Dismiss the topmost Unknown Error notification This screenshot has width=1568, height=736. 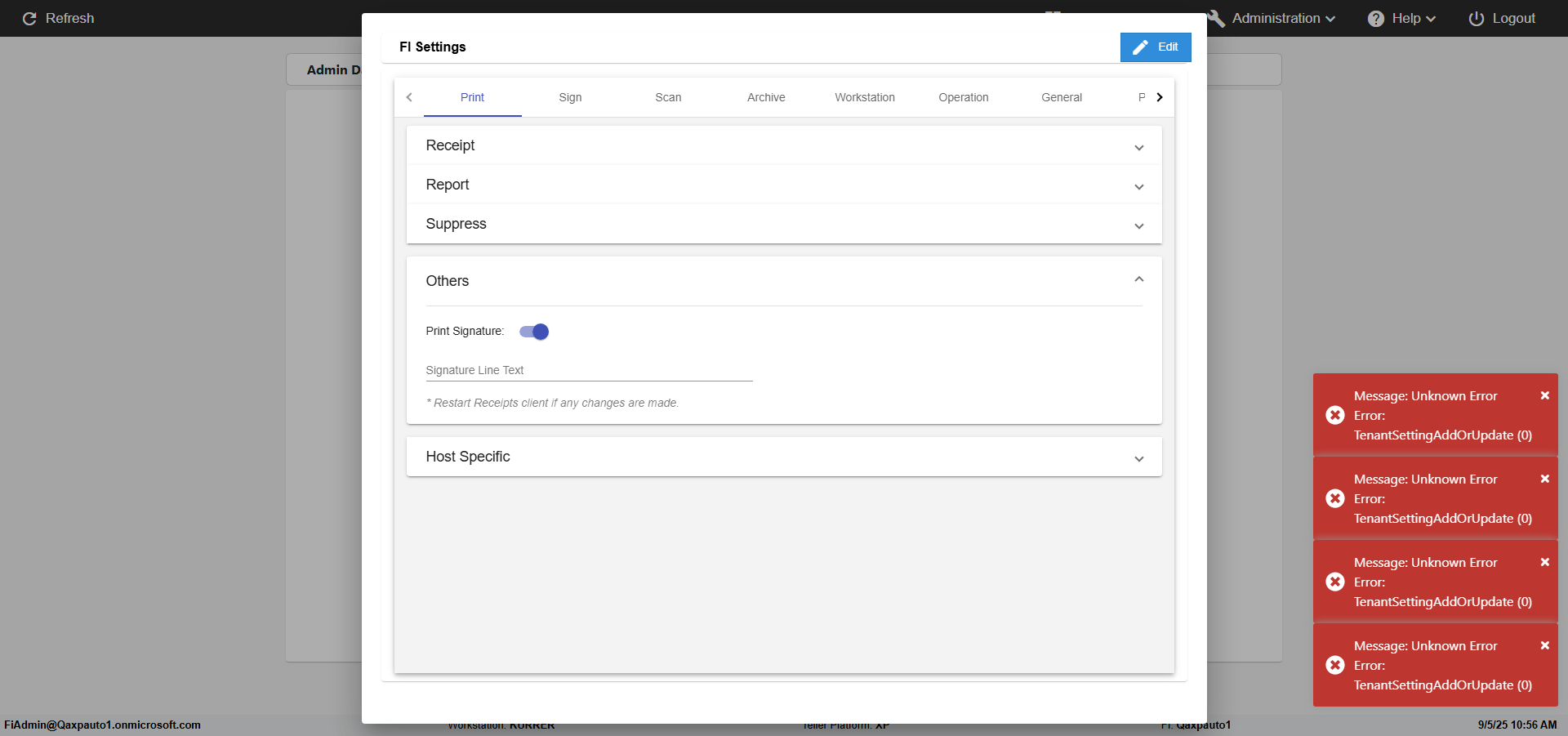[x=1544, y=395]
